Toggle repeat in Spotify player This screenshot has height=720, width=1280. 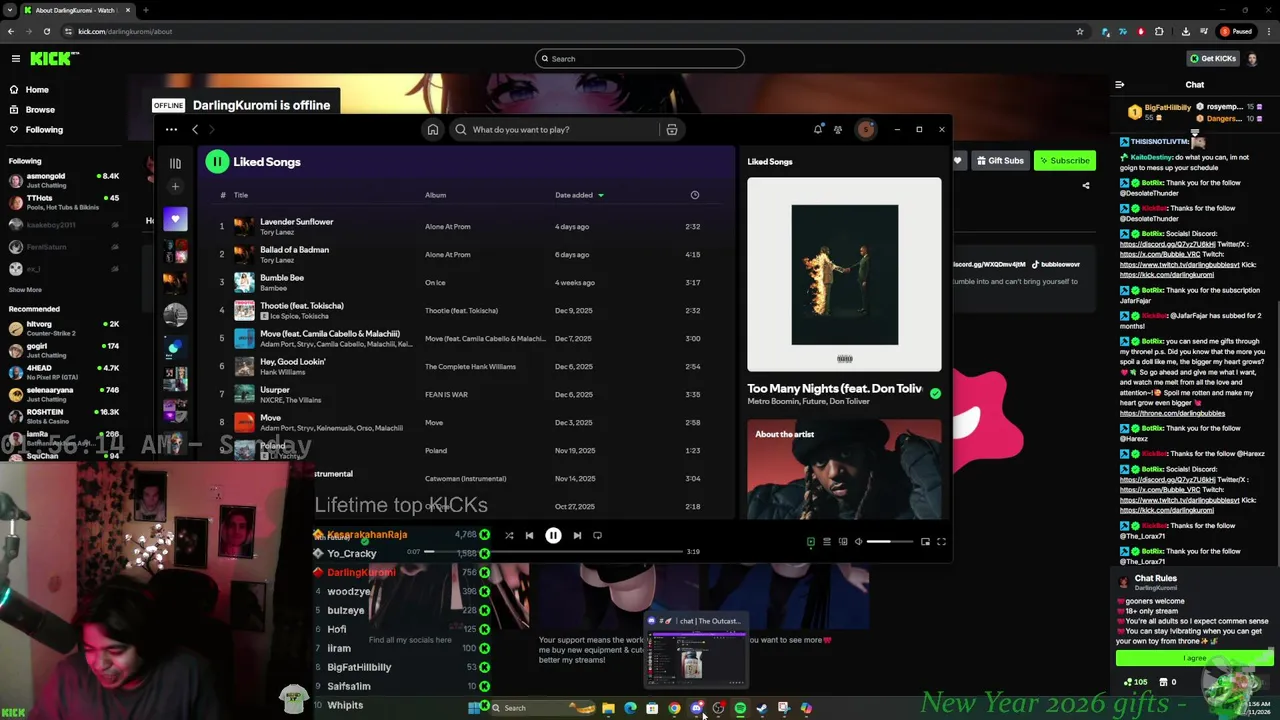coord(597,536)
